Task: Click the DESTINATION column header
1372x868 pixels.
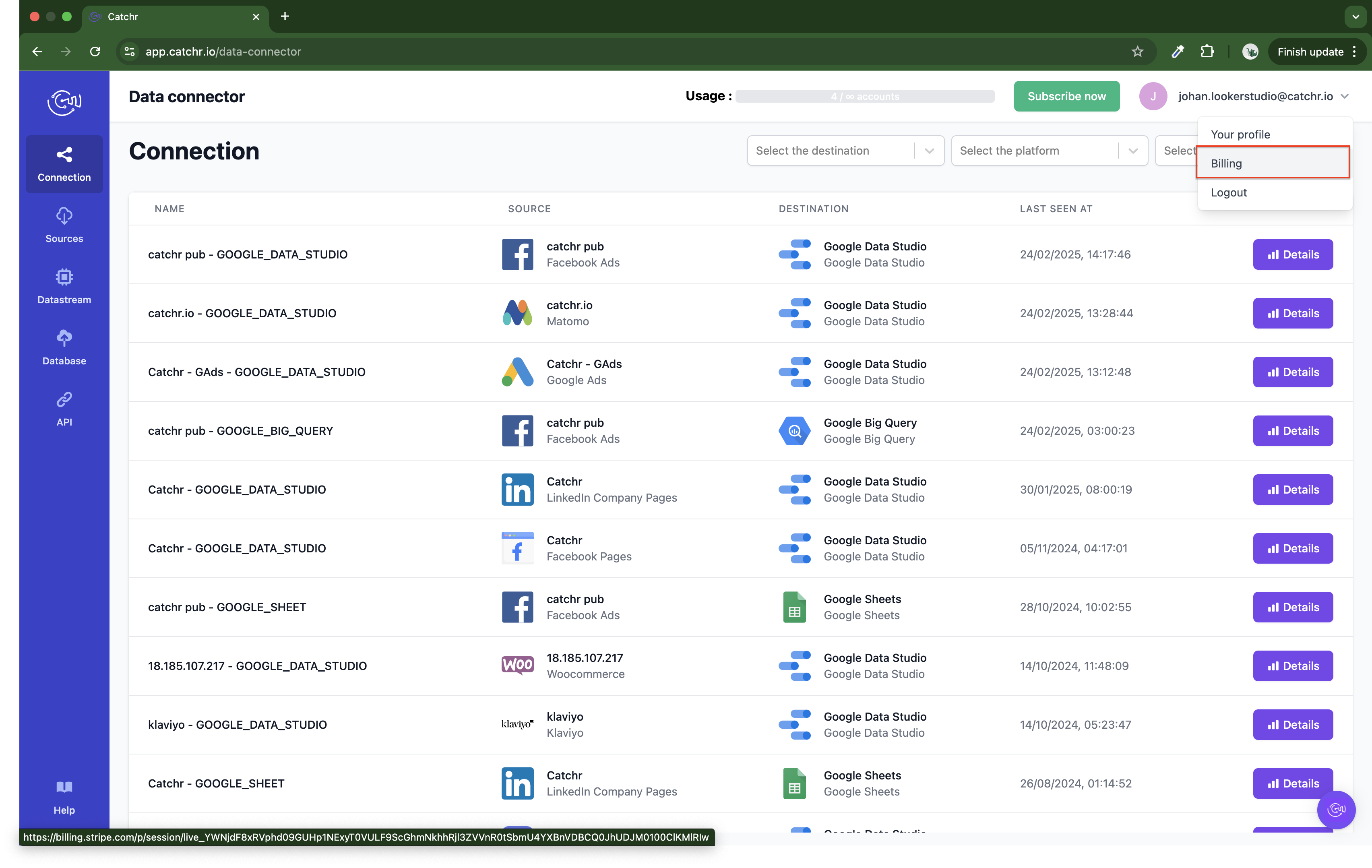Action: (x=814, y=209)
